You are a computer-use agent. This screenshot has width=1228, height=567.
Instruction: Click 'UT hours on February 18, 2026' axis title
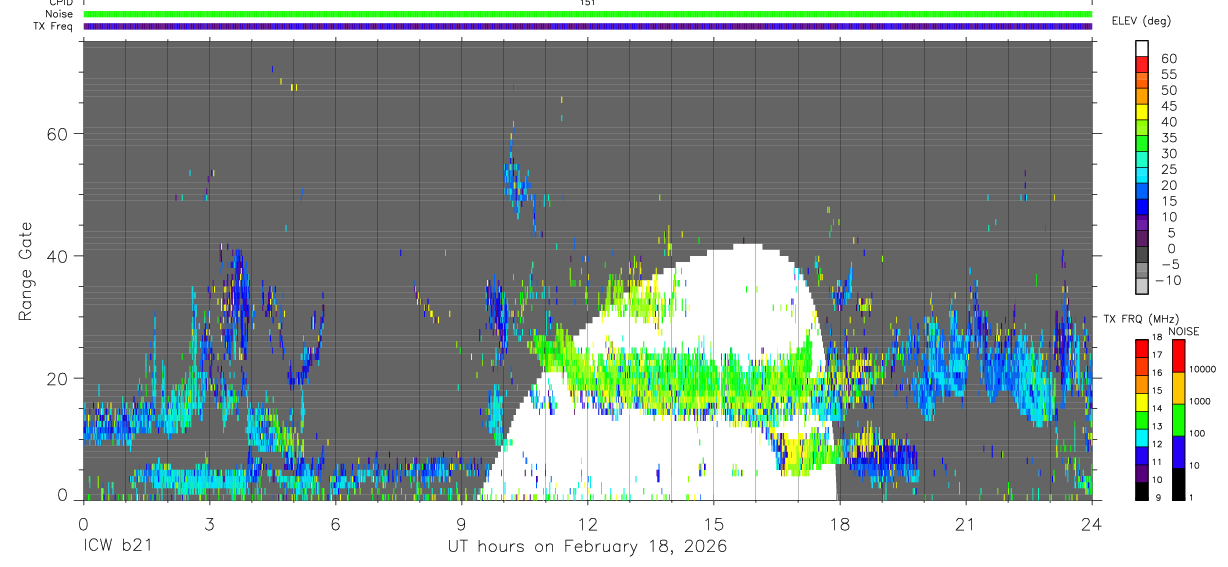point(587,547)
